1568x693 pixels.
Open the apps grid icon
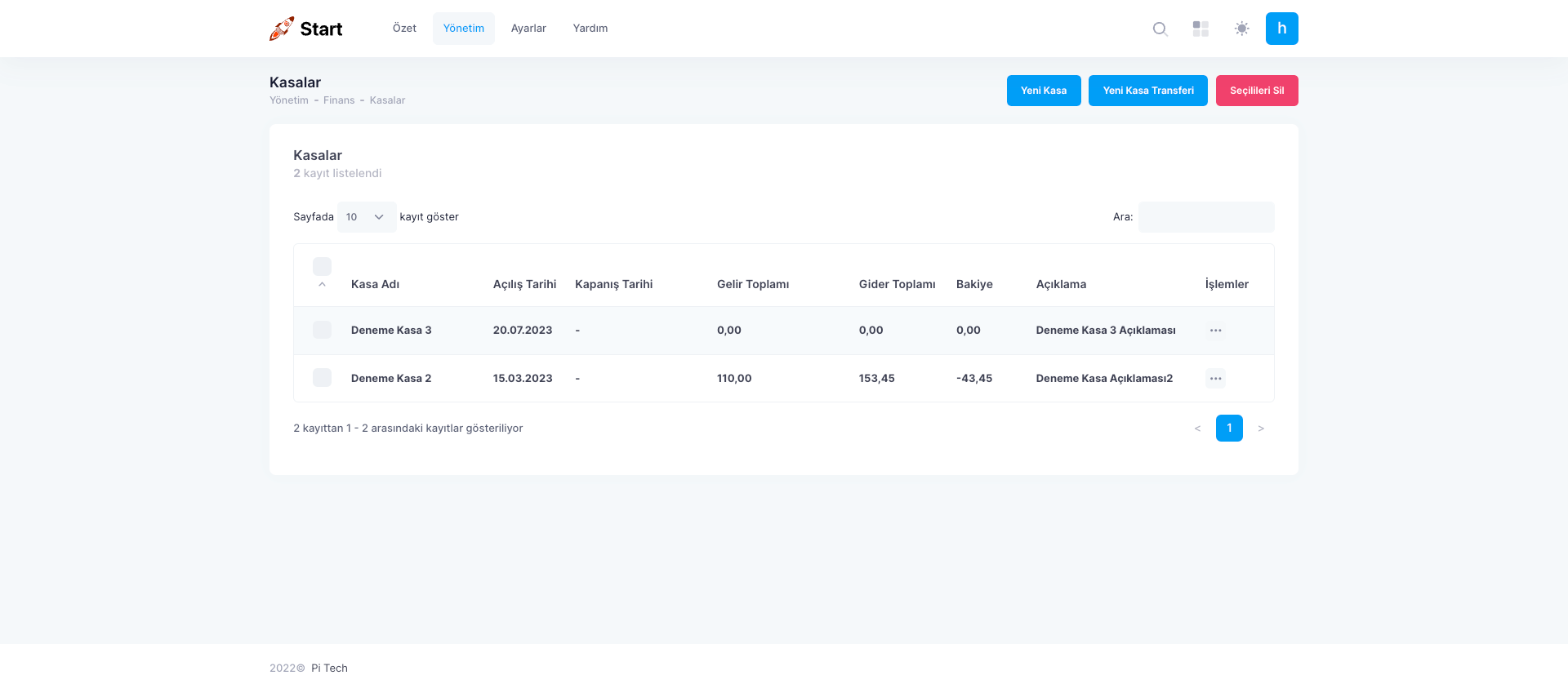pos(1200,29)
